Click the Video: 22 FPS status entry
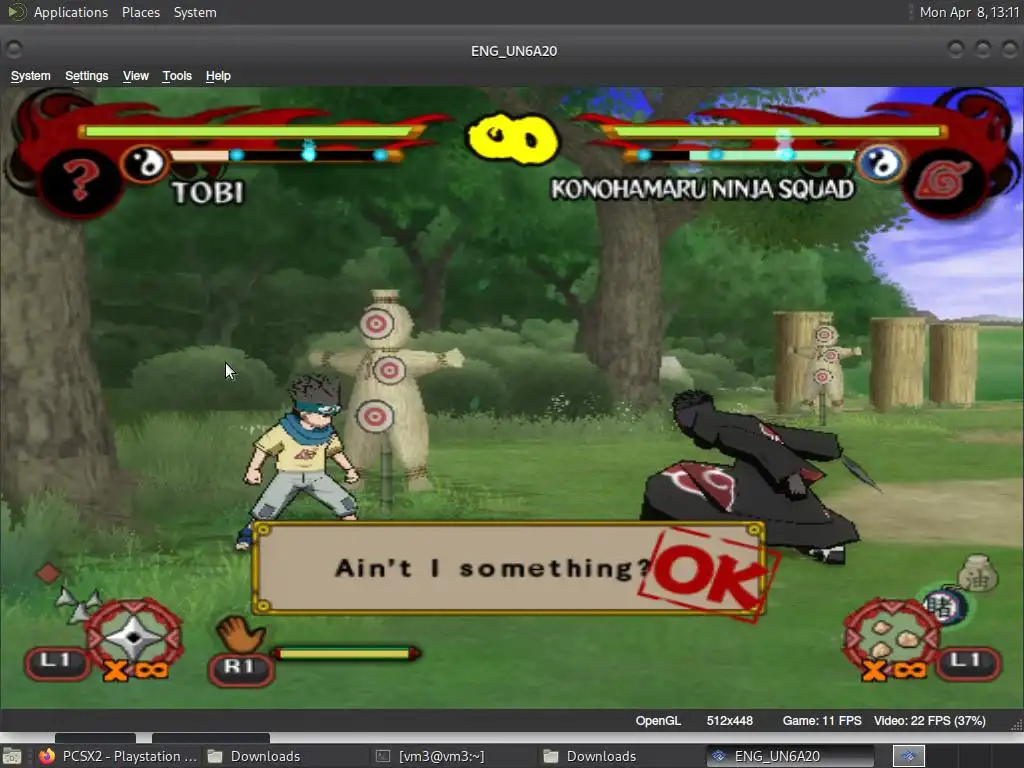The width and height of the screenshot is (1024, 768). pos(929,720)
